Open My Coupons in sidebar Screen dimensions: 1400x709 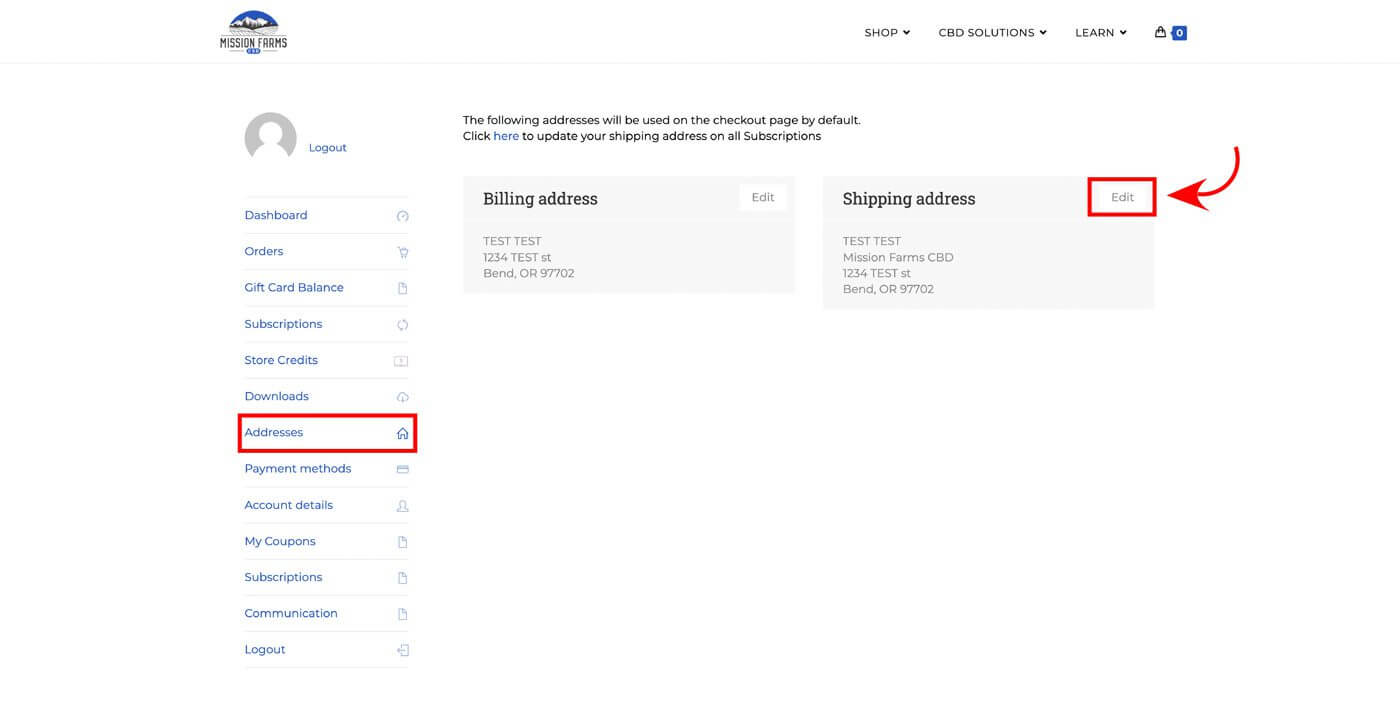tap(280, 541)
